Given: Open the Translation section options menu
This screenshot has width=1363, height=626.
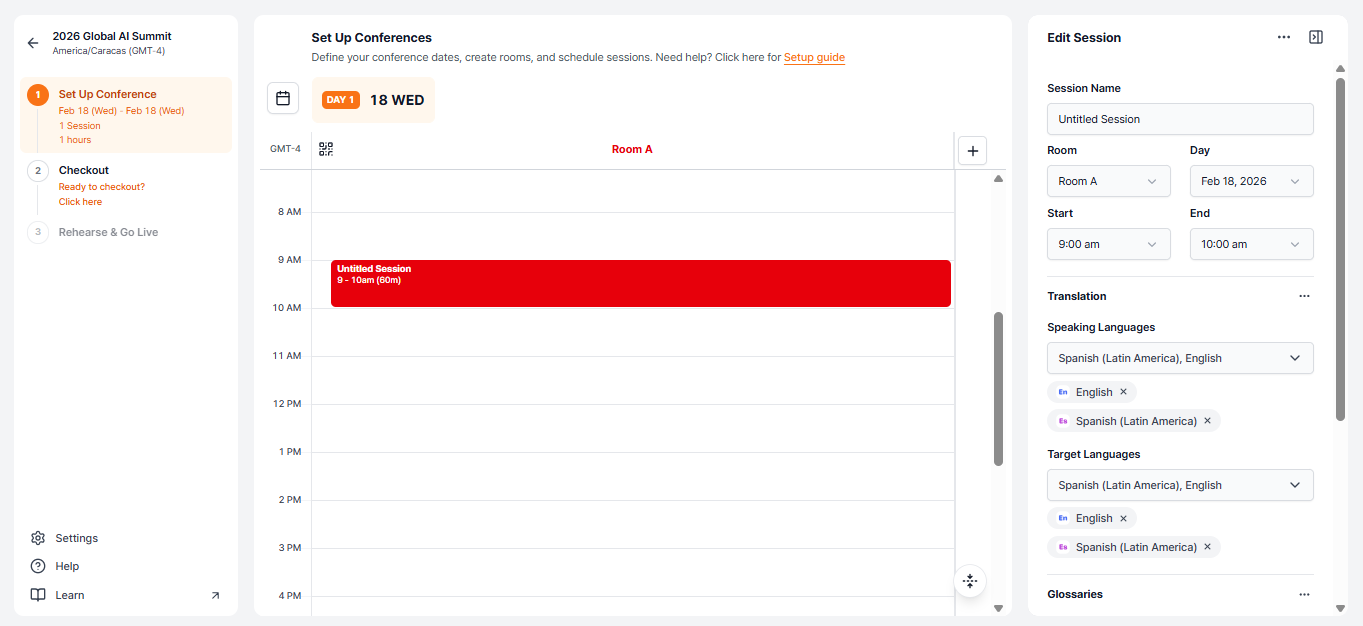Looking at the screenshot, I should pyautogui.click(x=1304, y=296).
